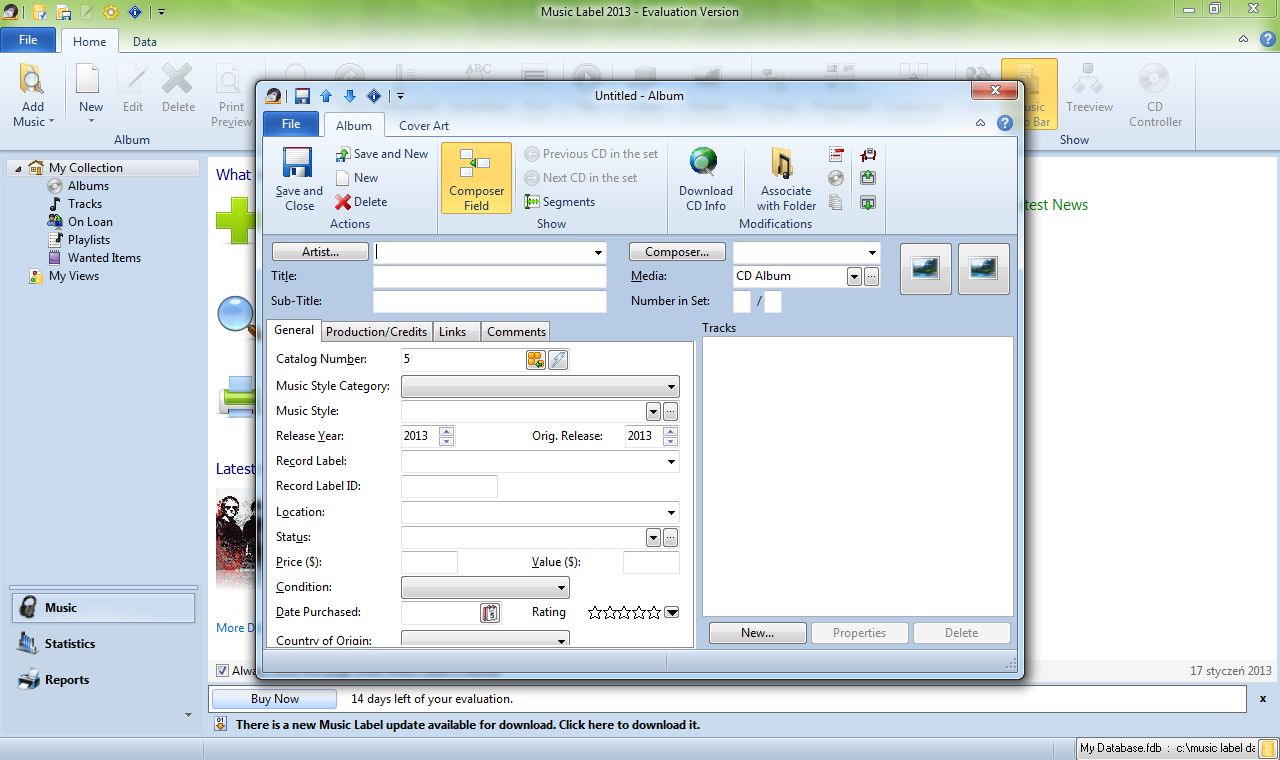
Task: Click the Title input field
Action: click(x=490, y=277)
